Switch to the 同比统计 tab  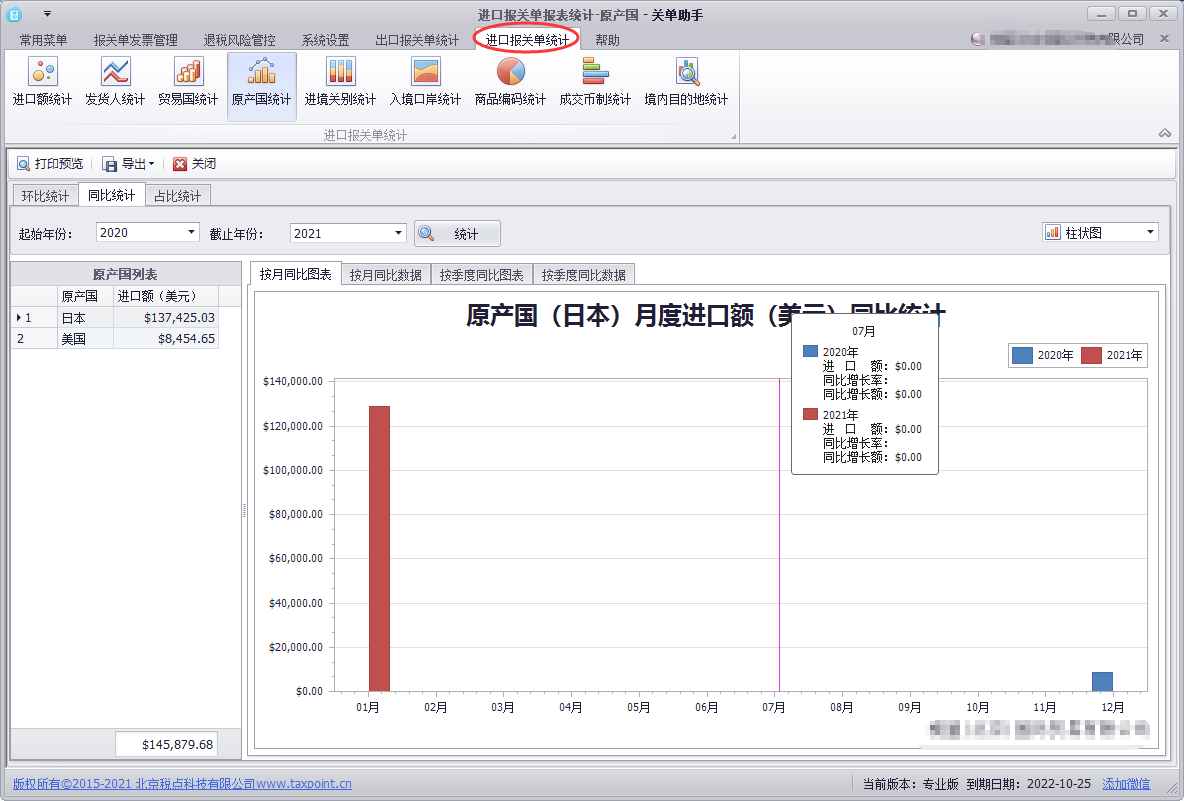coord(112,195)
